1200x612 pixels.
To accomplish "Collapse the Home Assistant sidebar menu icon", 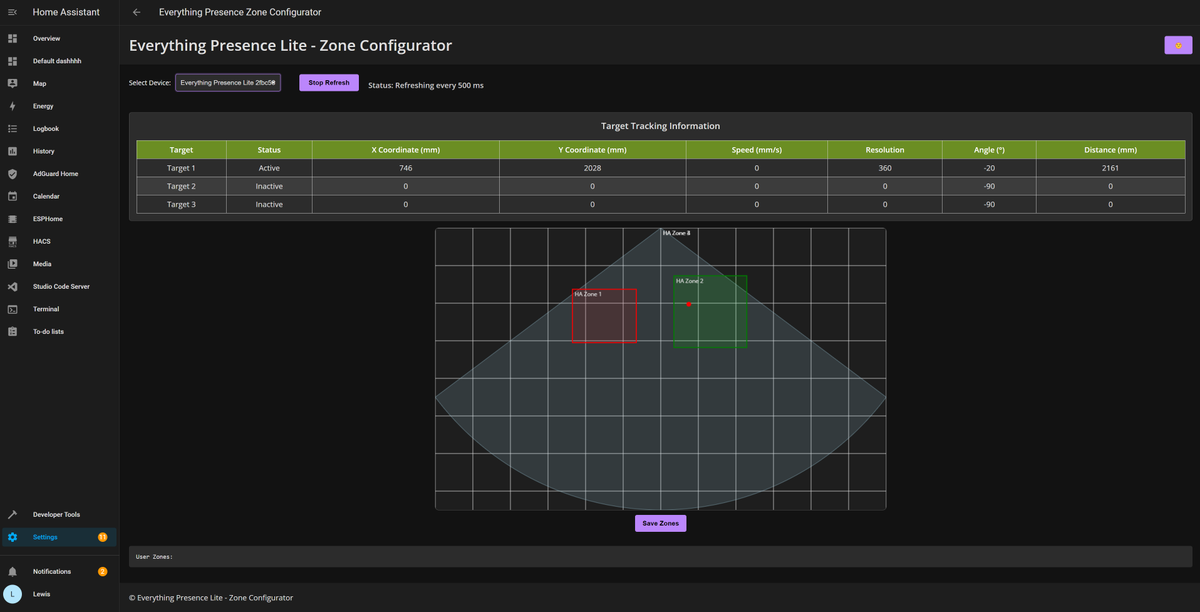I will coord(12,12).
